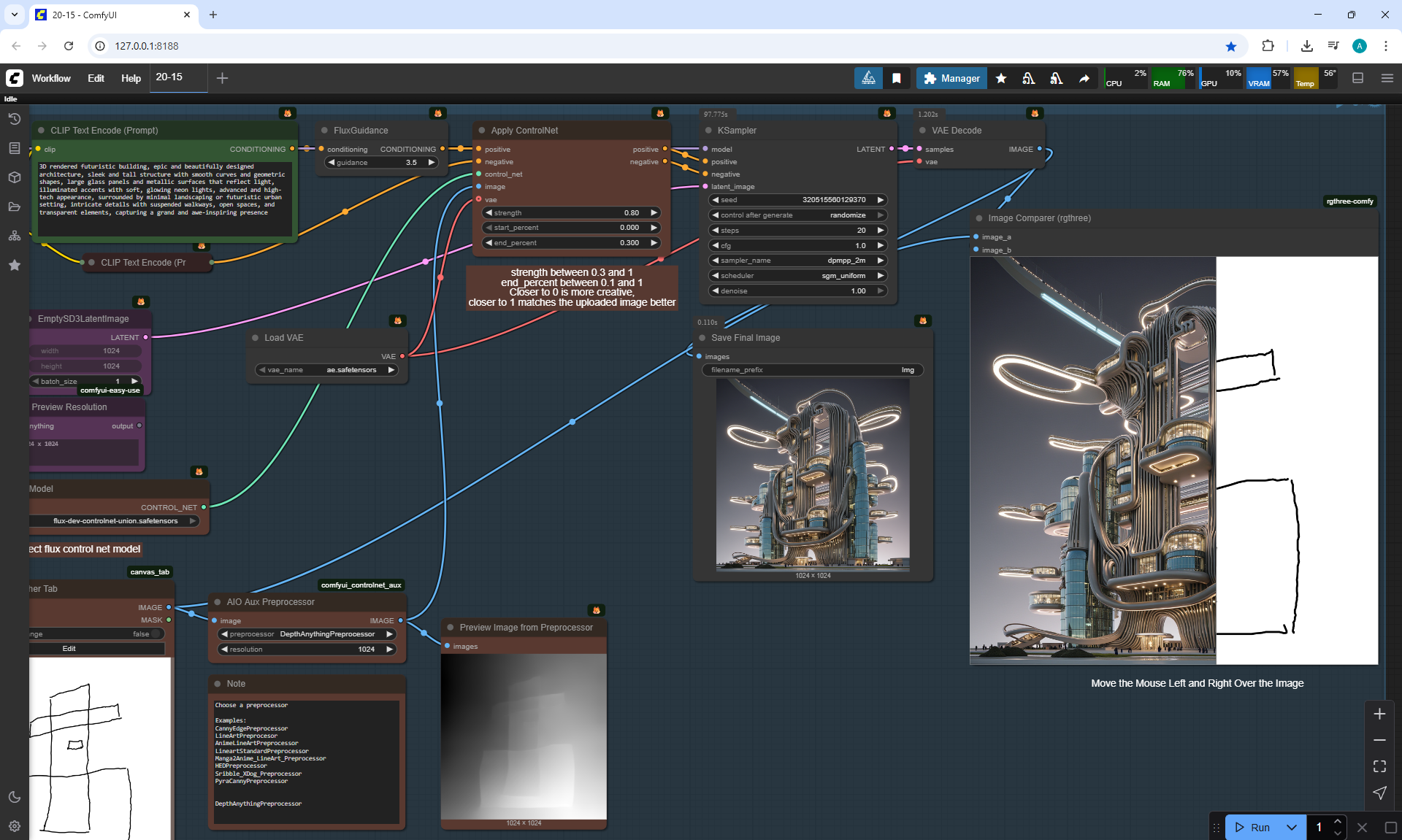The image size is (1402, 840).
Task: Open the Help menu
Action: click(131, 78)
